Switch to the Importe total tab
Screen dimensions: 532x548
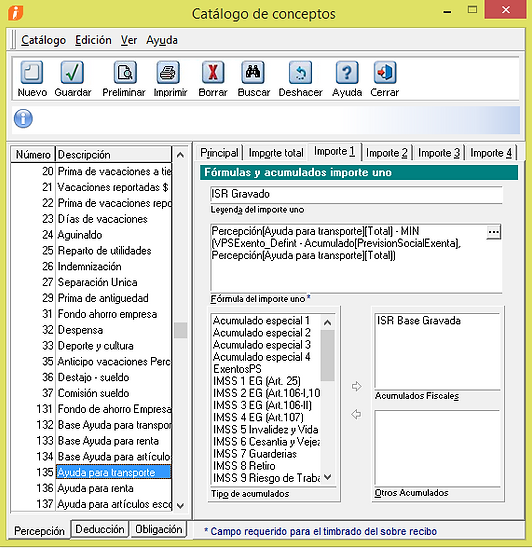[276, 153]
